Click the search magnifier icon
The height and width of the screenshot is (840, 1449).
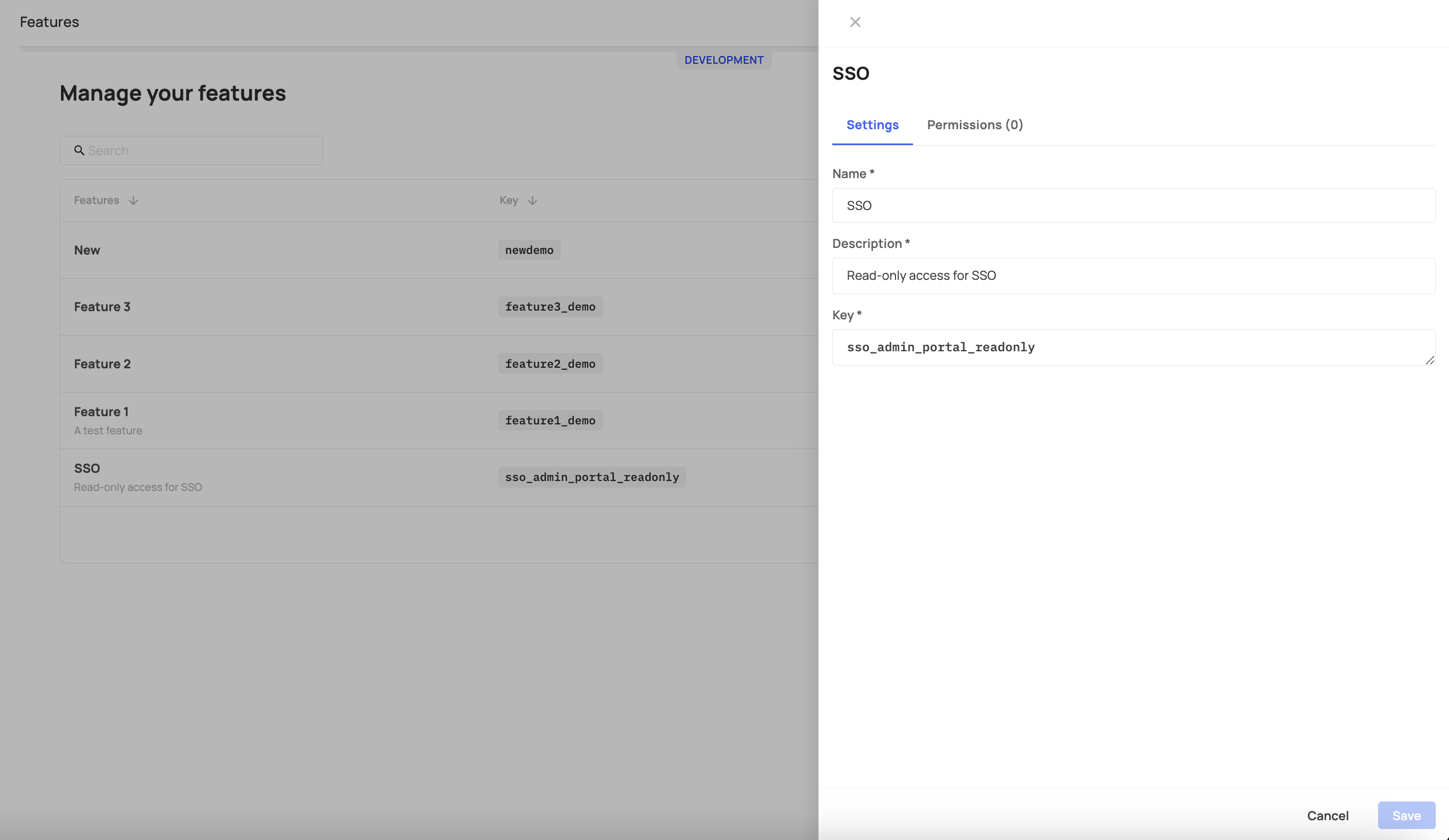(79, 150)
